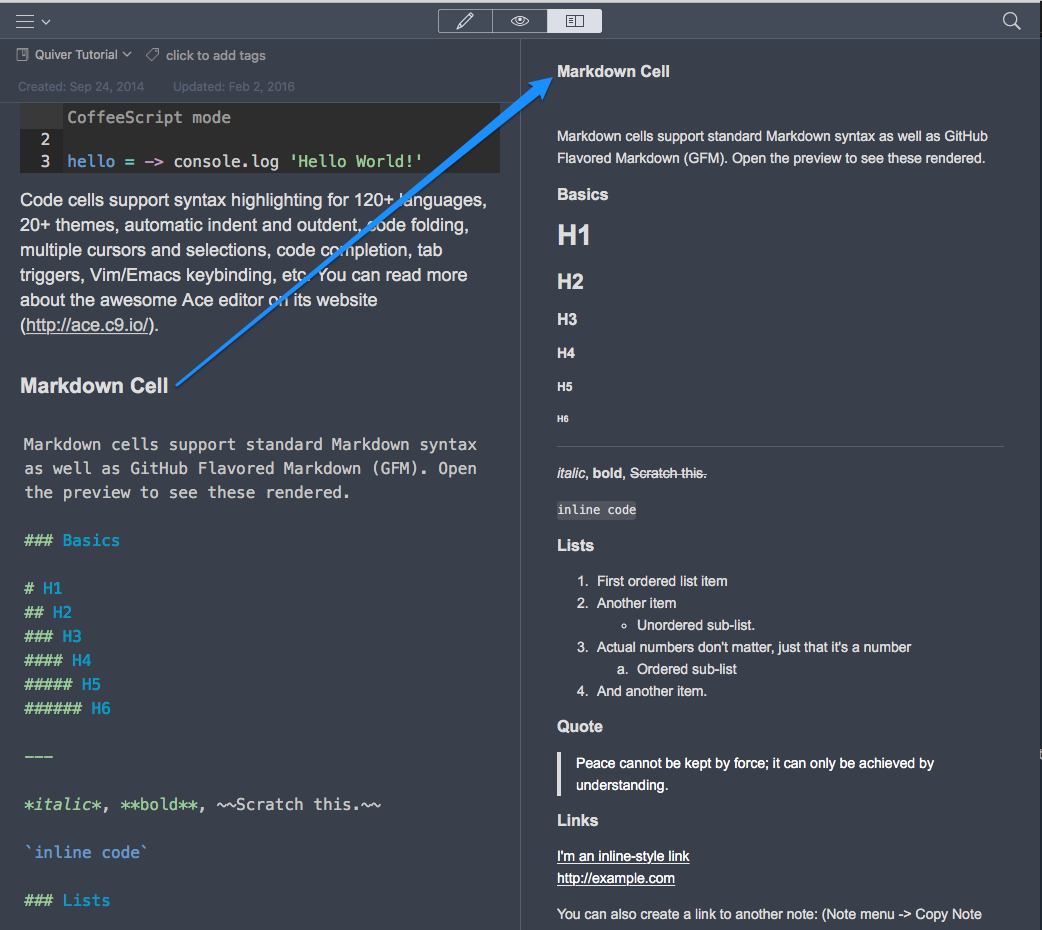This screenshot has height=930, width=1042.
Task: Click the rendered "Lists" heading in the preview
Action: 575,546
